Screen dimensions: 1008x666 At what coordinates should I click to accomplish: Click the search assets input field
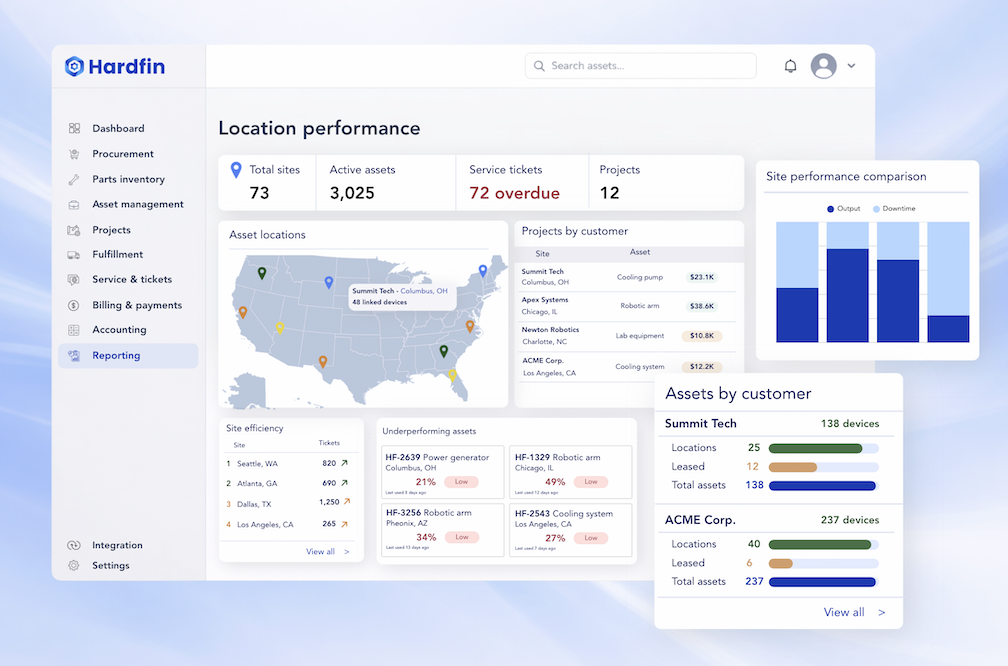click(x=640, y=65)
